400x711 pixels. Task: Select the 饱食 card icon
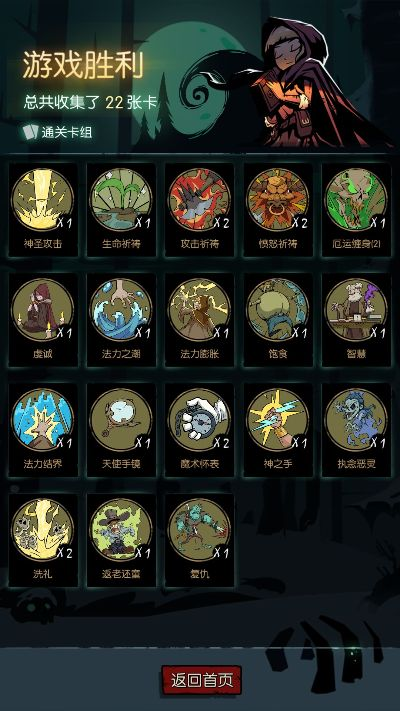[x=278, y=310]
